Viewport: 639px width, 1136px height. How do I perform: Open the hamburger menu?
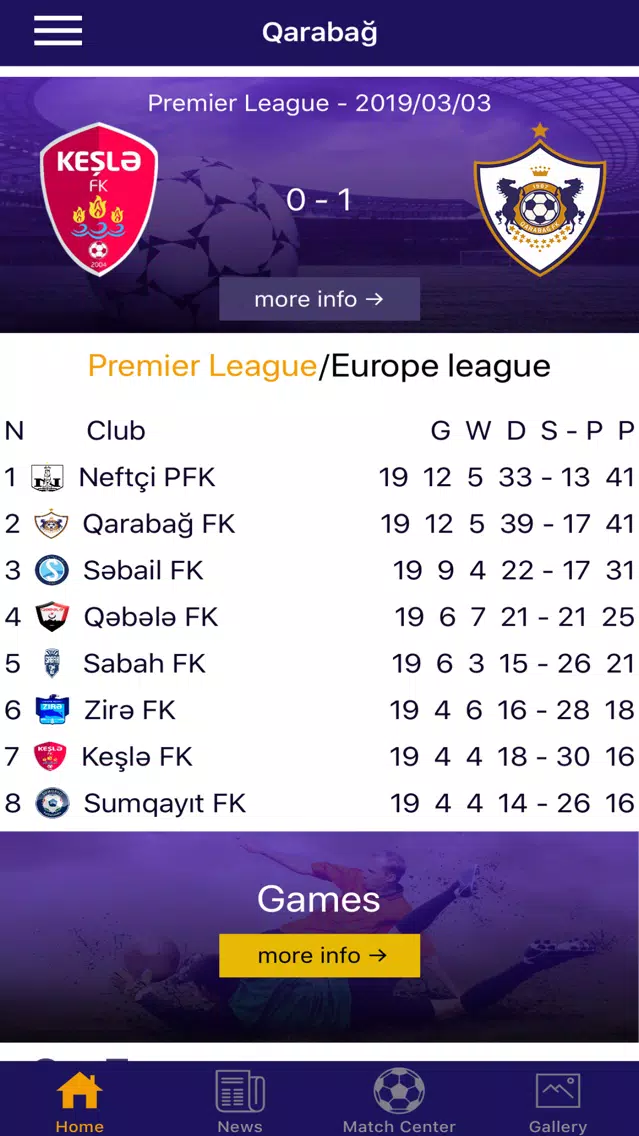coord(57,31)
